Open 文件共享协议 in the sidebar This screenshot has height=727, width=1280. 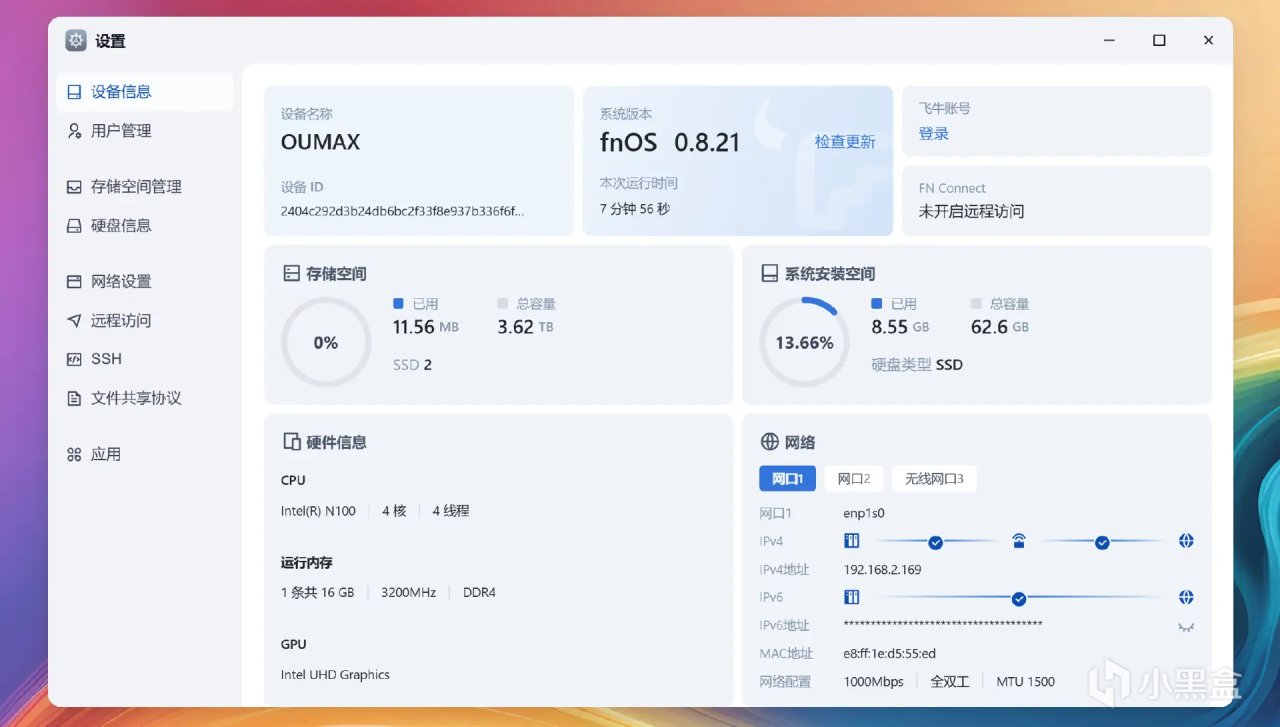point(136,398)
